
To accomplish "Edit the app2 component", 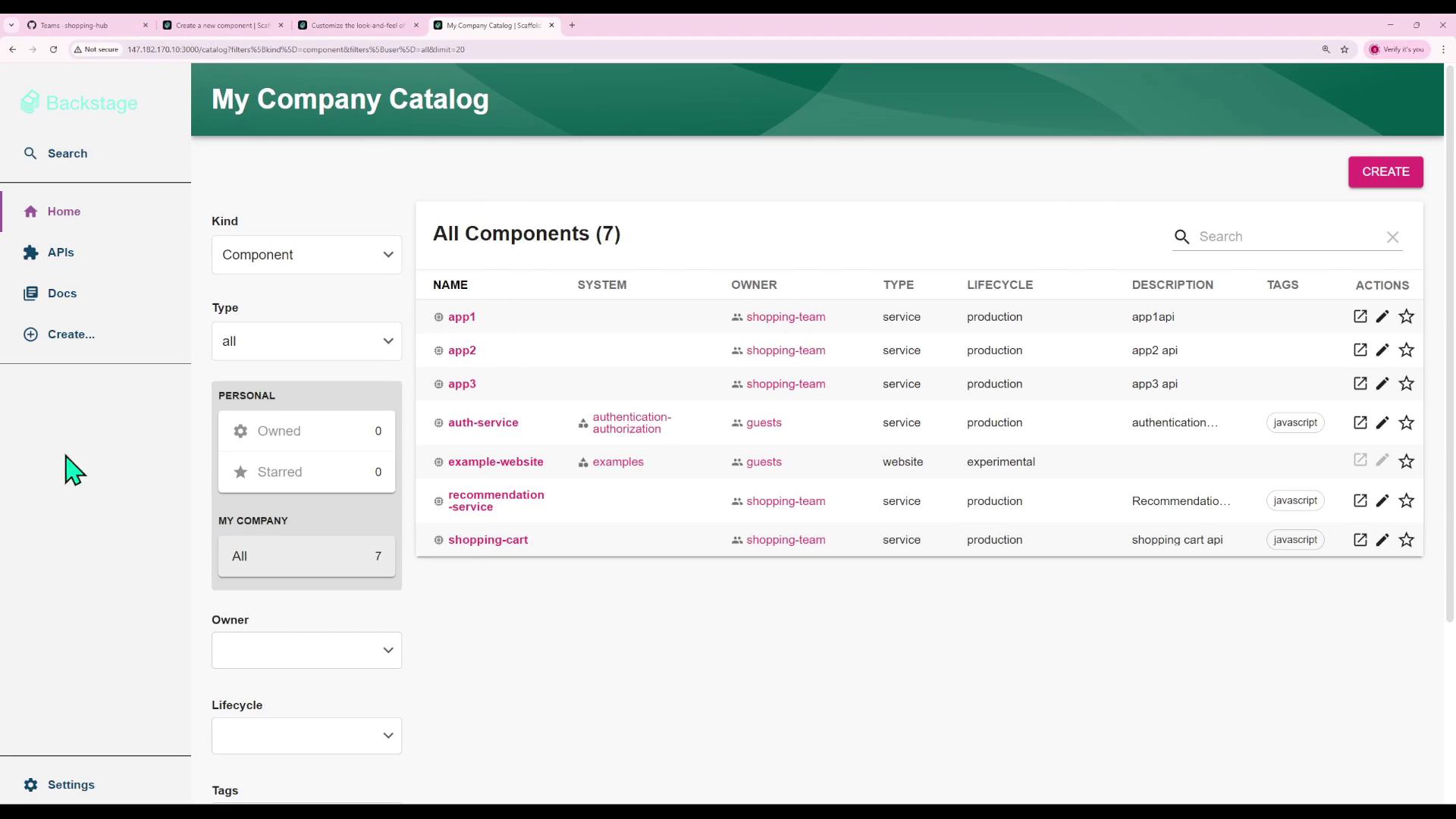I will pyautogui.click(x=1382, y=350).
